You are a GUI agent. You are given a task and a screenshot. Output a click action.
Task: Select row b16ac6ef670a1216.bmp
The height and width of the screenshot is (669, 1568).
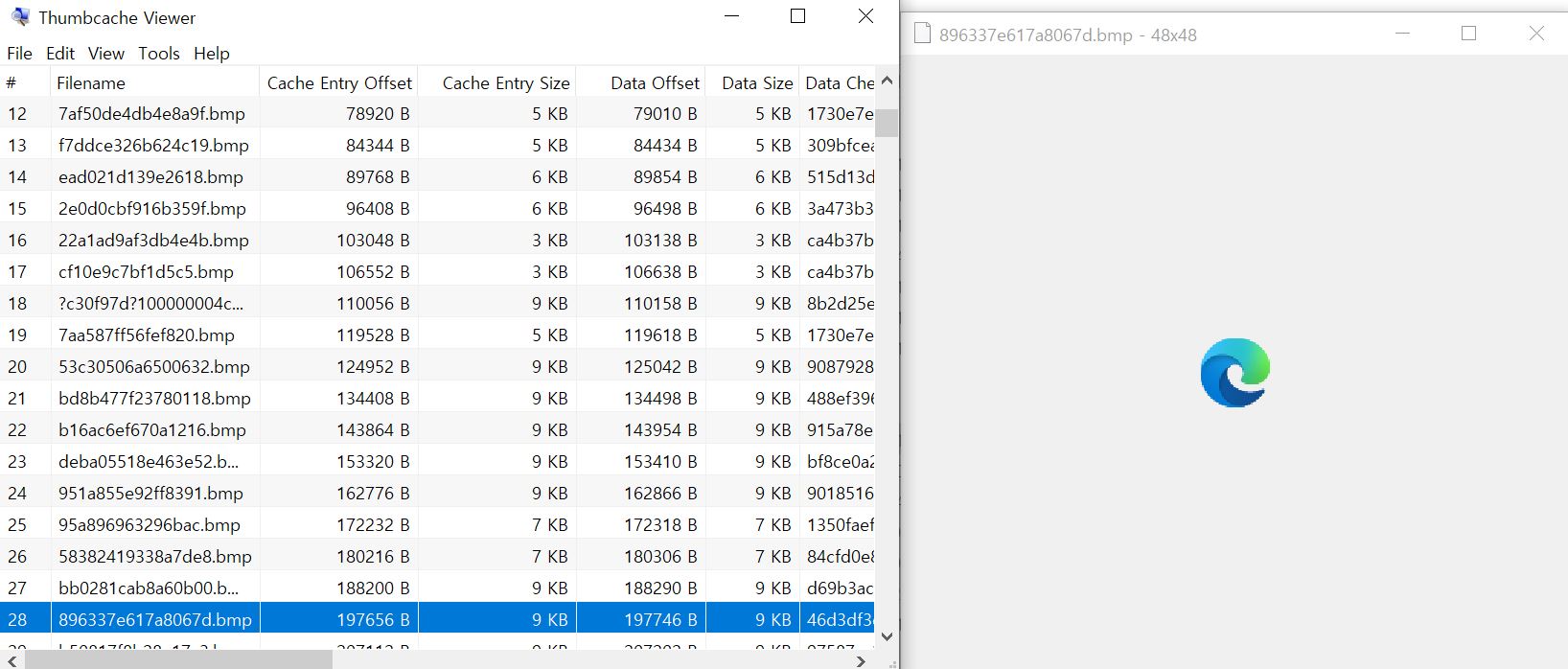(x=437, y=429)
